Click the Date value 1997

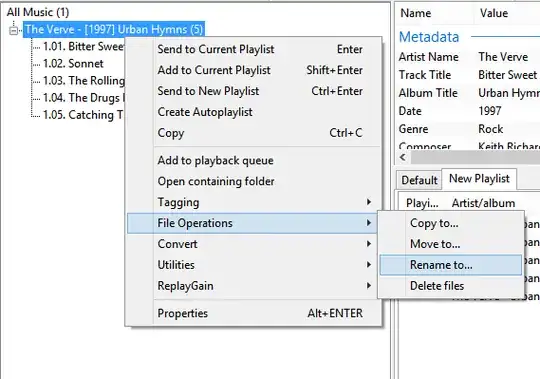pos(489,111)
